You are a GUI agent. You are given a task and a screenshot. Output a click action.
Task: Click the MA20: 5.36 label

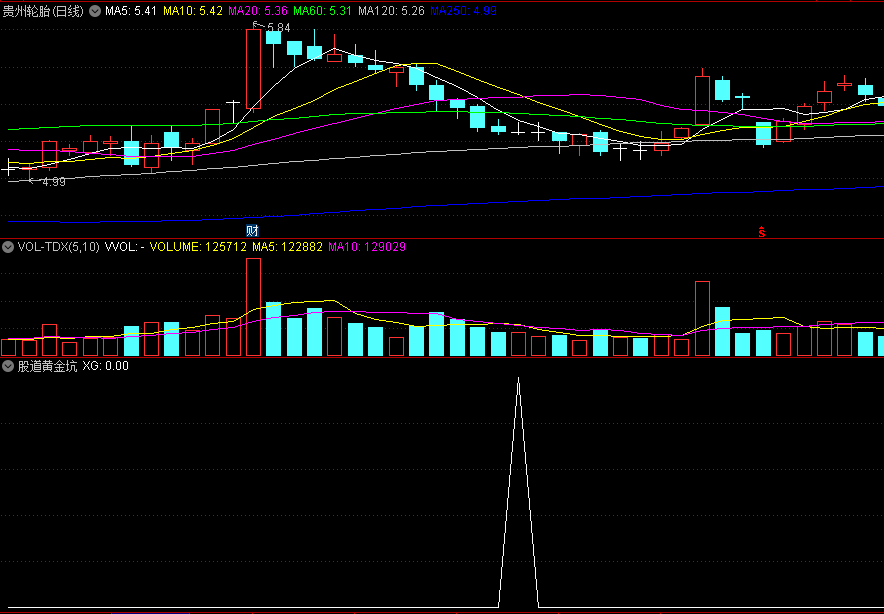coord(258,11)
